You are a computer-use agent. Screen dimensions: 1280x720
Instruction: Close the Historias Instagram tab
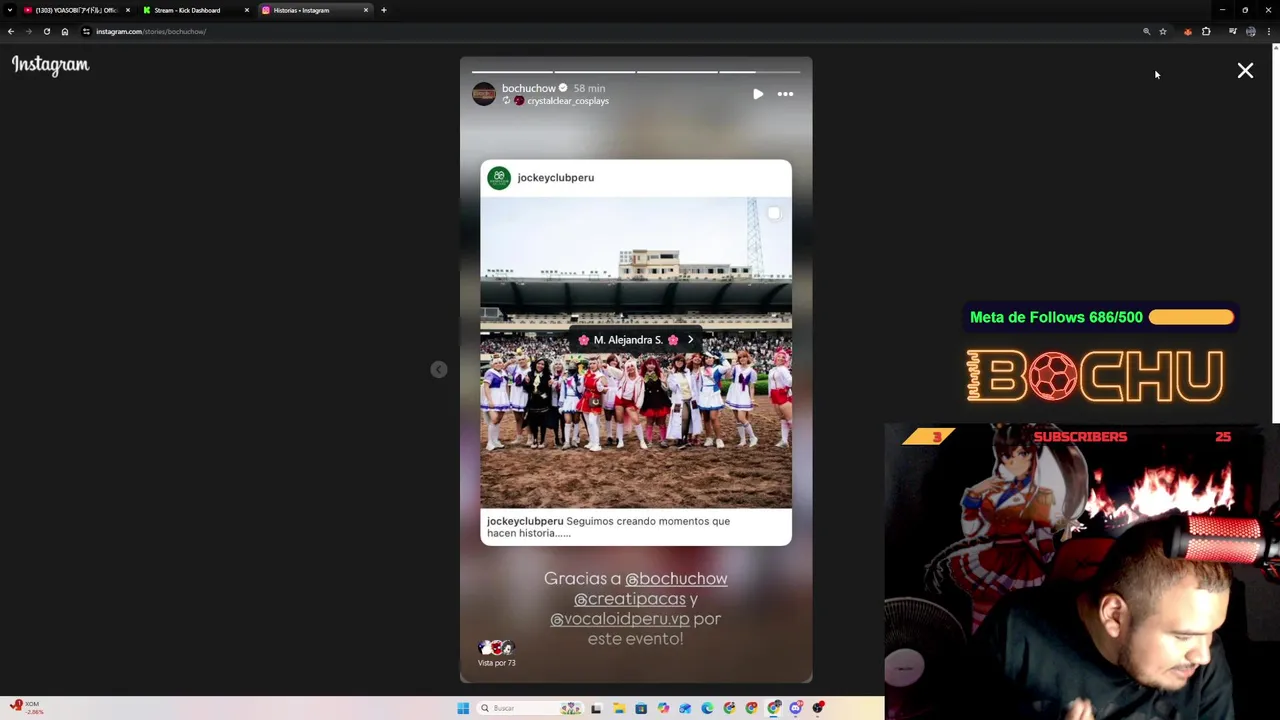coord(365,10)
